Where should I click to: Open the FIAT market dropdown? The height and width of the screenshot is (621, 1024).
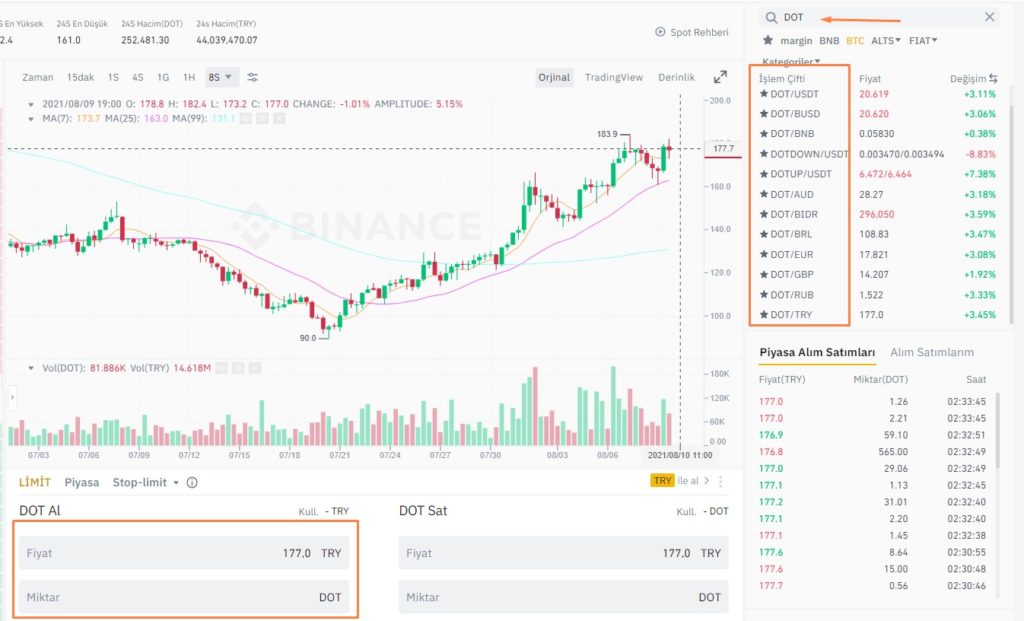[x=923, y=40]
